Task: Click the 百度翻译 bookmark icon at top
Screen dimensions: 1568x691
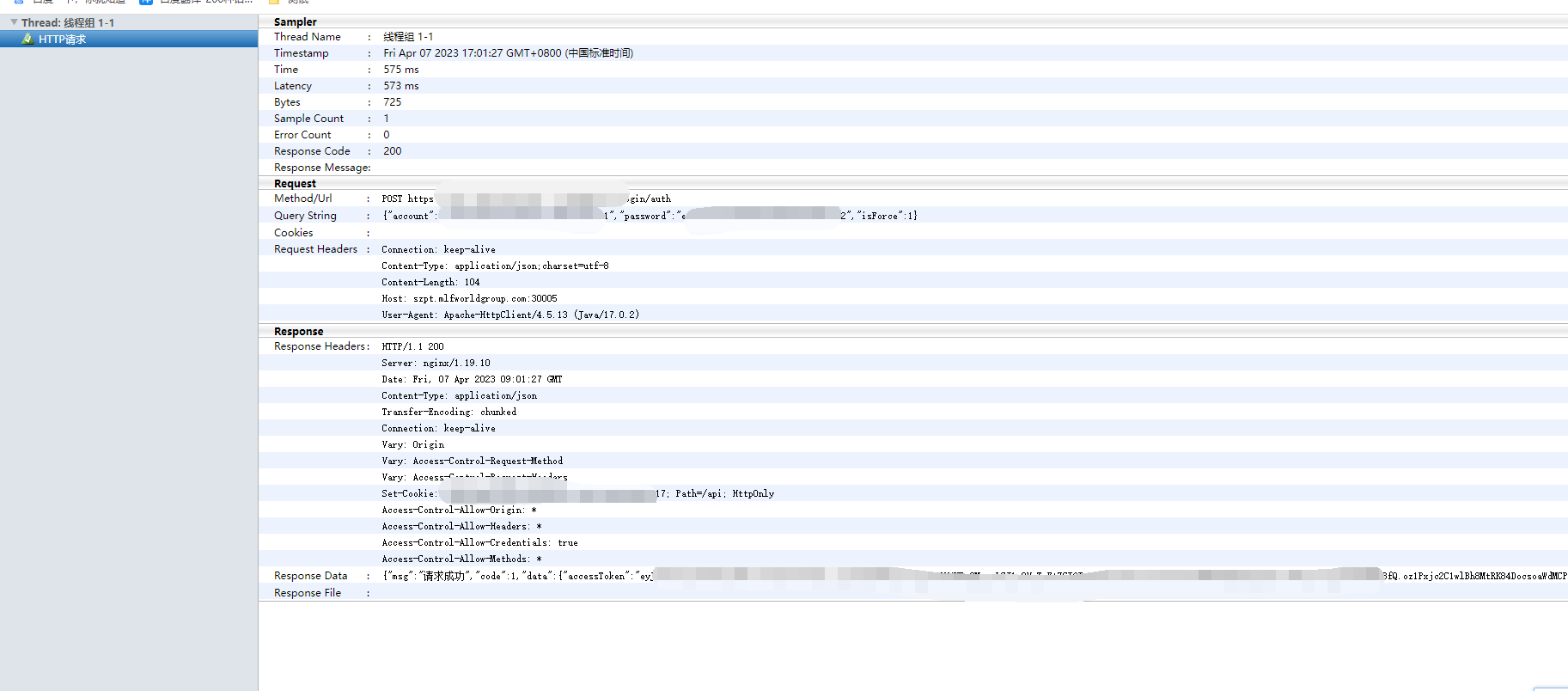Action: coord(146,2)
